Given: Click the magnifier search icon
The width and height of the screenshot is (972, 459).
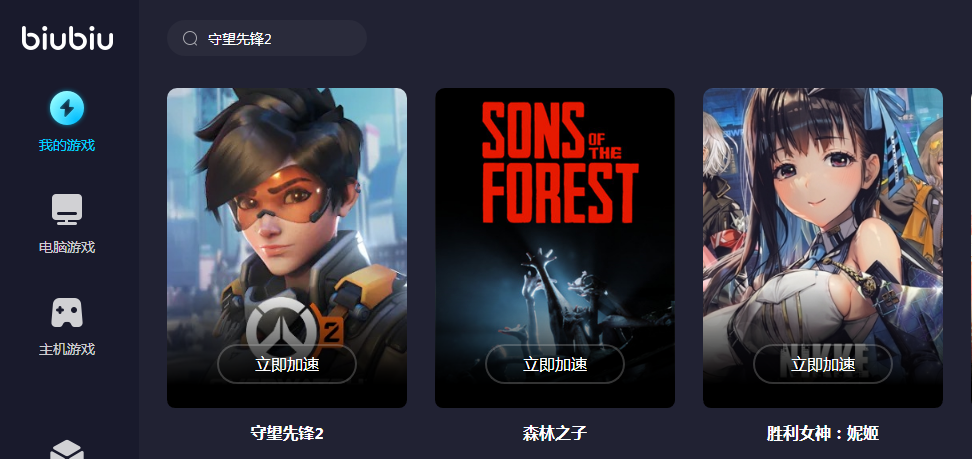Looking at the screenshot, I should coord(190,38).
